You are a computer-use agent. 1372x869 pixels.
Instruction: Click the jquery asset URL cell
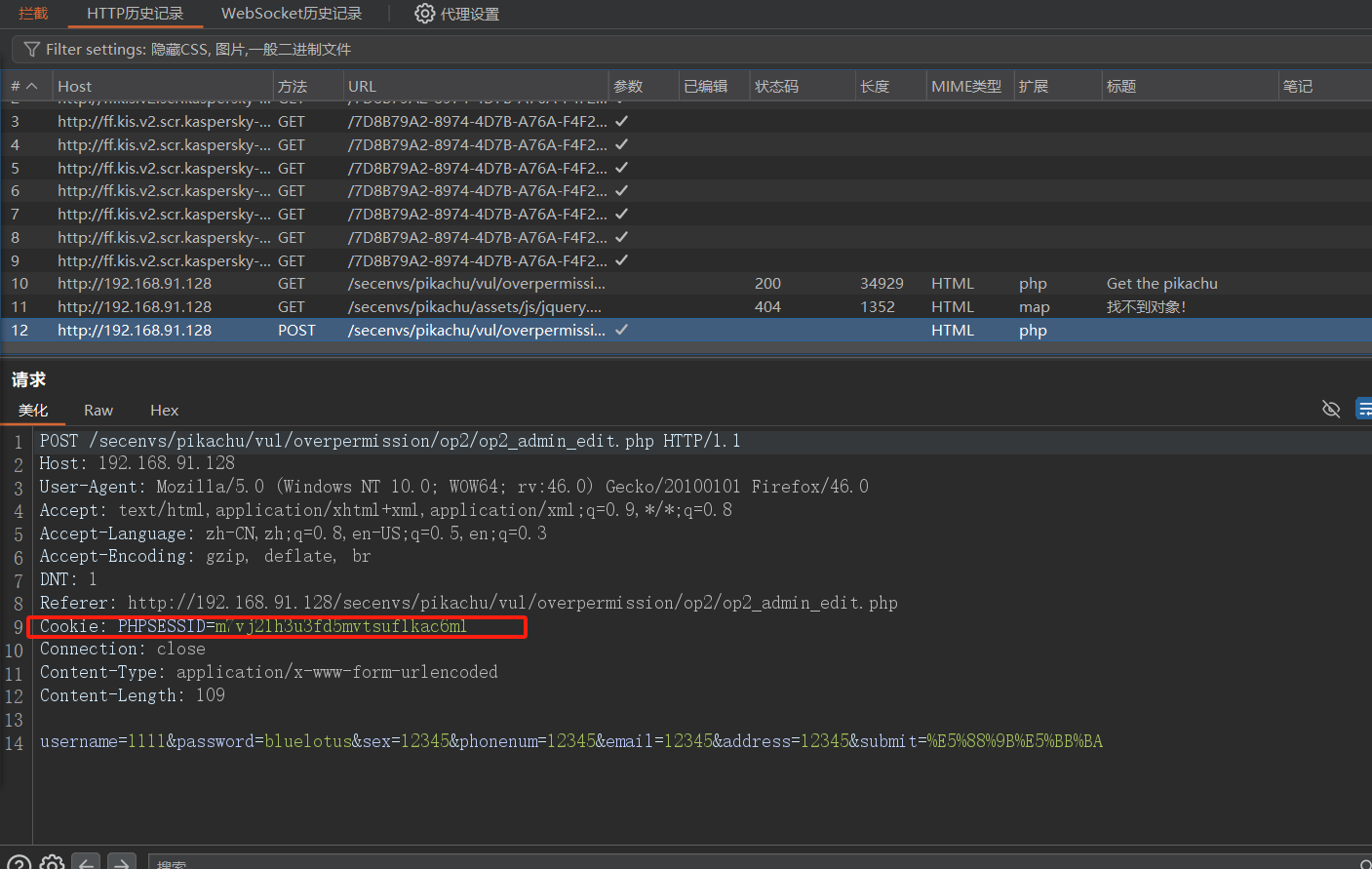point(475,307)
